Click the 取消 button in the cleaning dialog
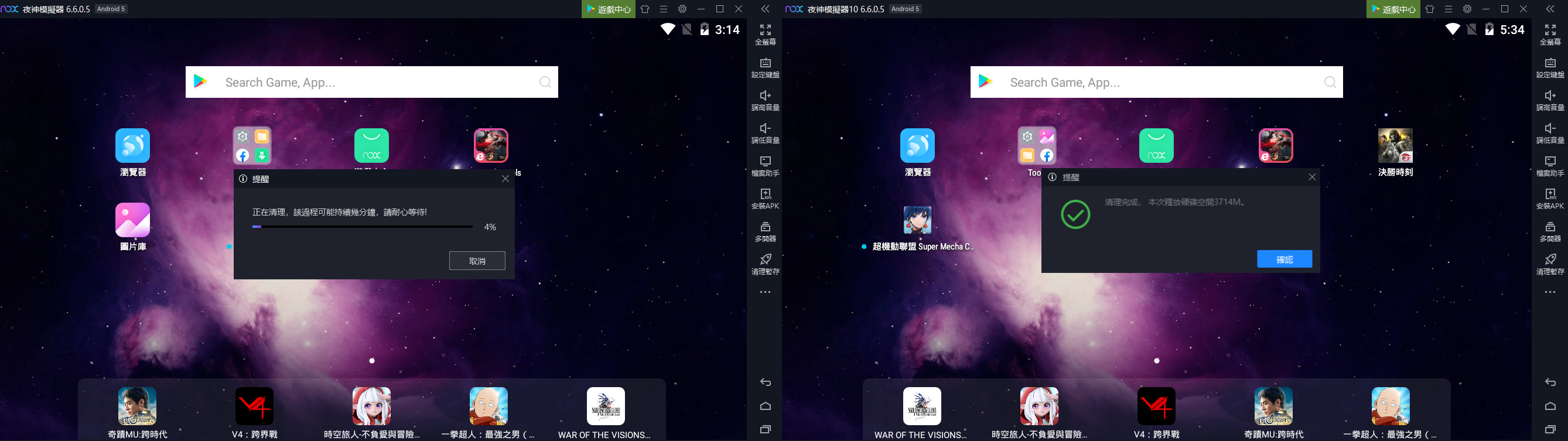This screenshot has width=1568, height=441. (477, 261)
